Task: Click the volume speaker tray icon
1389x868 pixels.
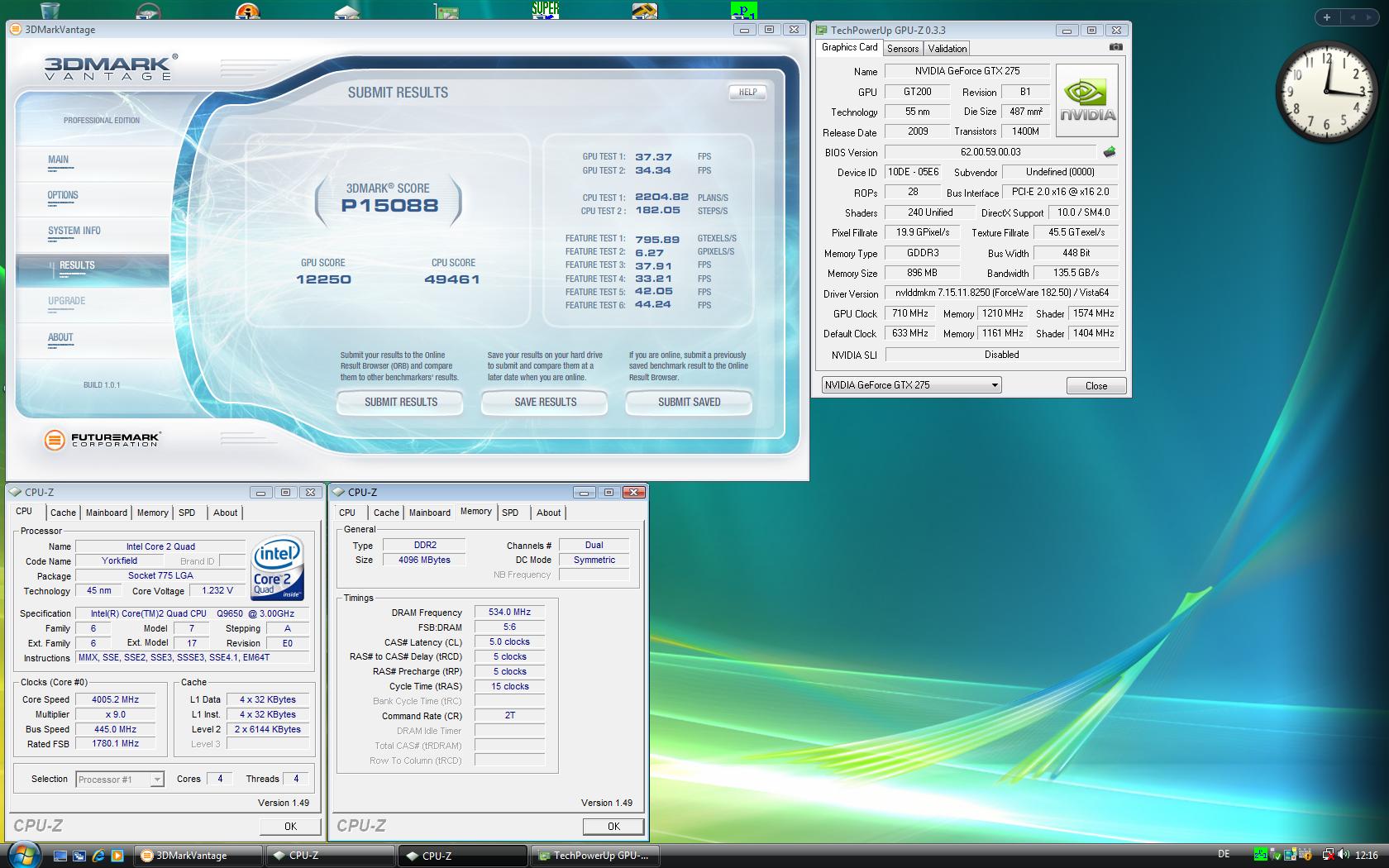Action: tap(1344, 855)
